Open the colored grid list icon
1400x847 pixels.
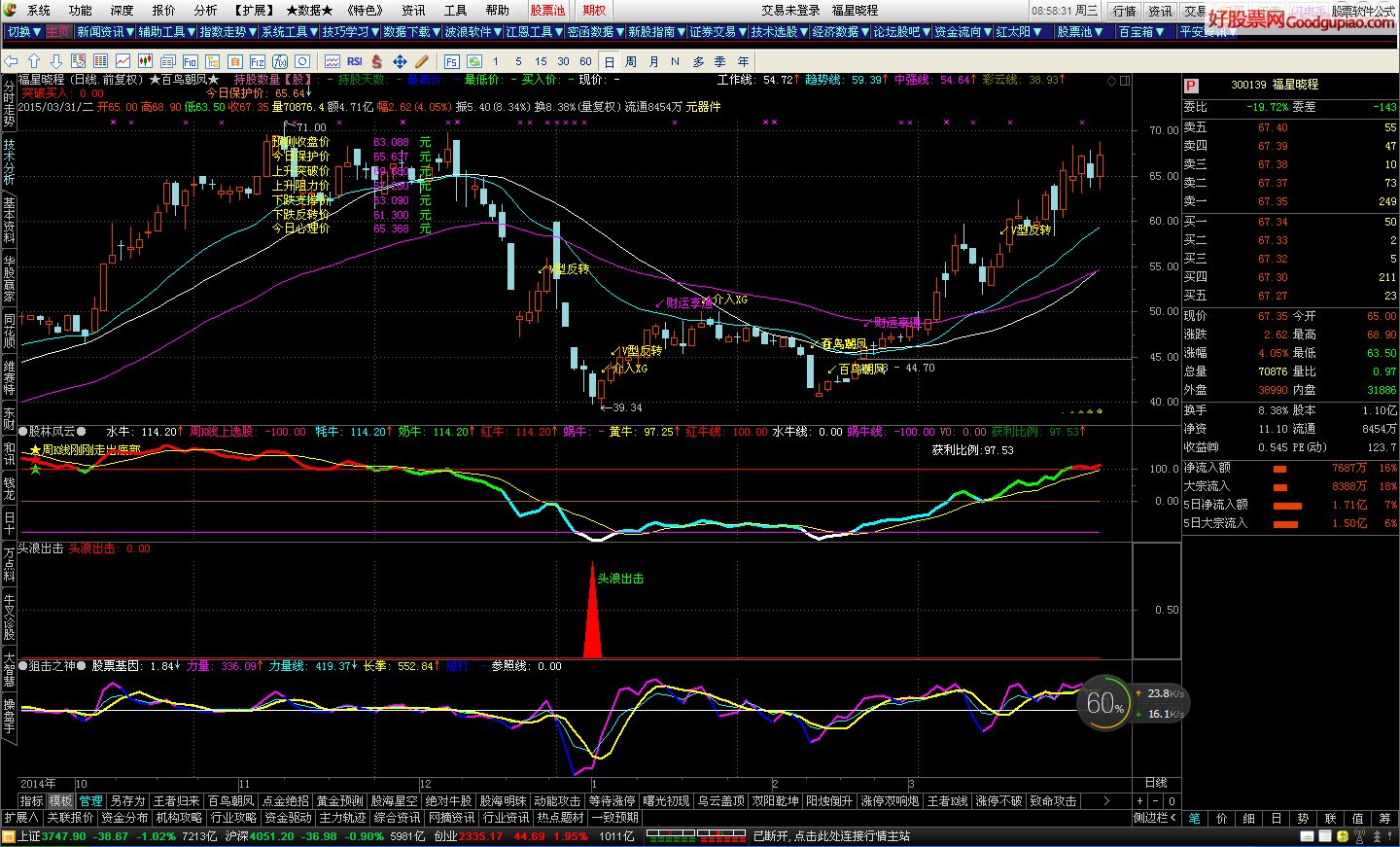point(100,60)
